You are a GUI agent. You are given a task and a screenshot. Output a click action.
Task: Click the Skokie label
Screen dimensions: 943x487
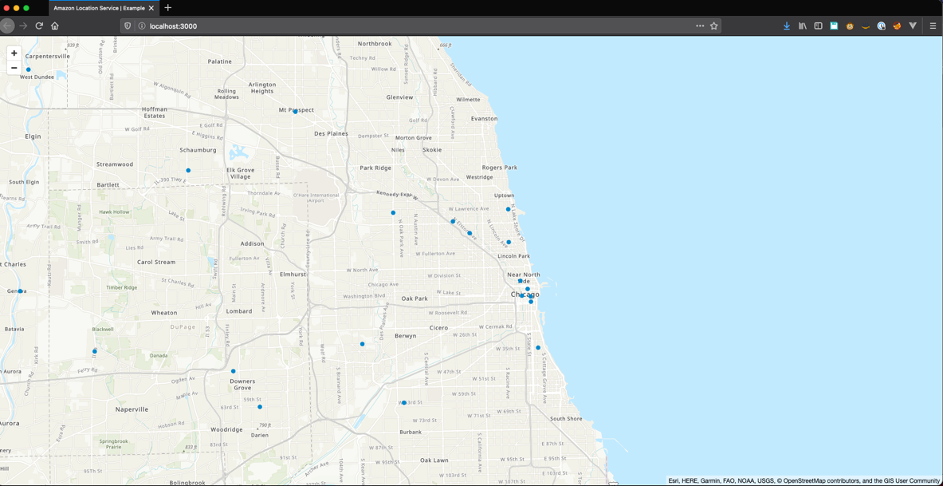click(432, 150)
